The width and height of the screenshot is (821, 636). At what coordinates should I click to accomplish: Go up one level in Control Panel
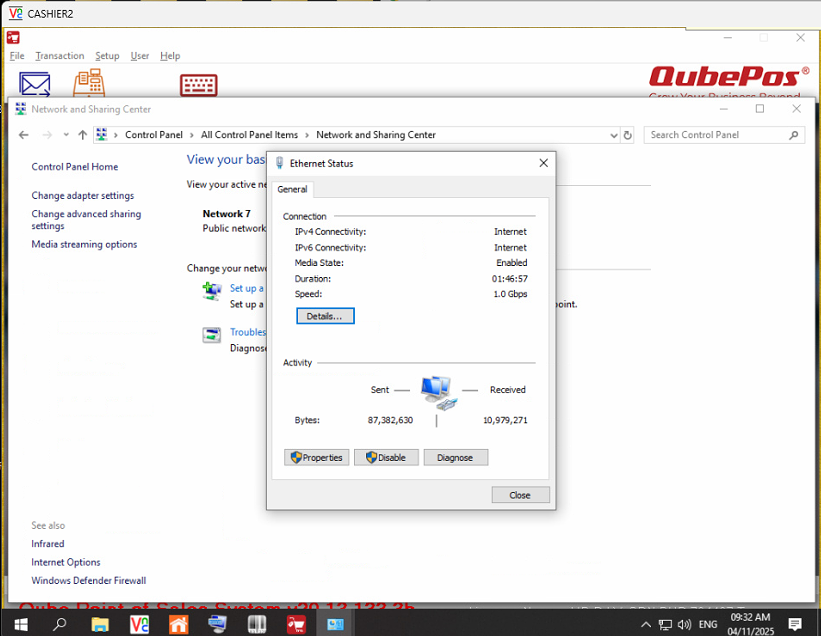click(x=82, y=135)
